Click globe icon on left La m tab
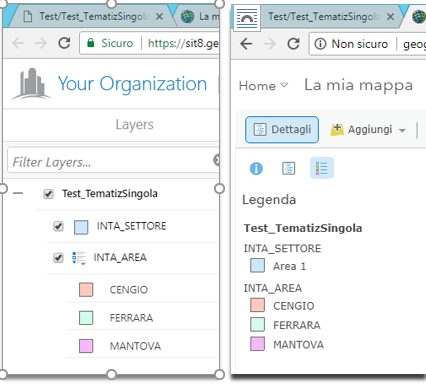This screenshot has height=384, width=426. [187, 16]
